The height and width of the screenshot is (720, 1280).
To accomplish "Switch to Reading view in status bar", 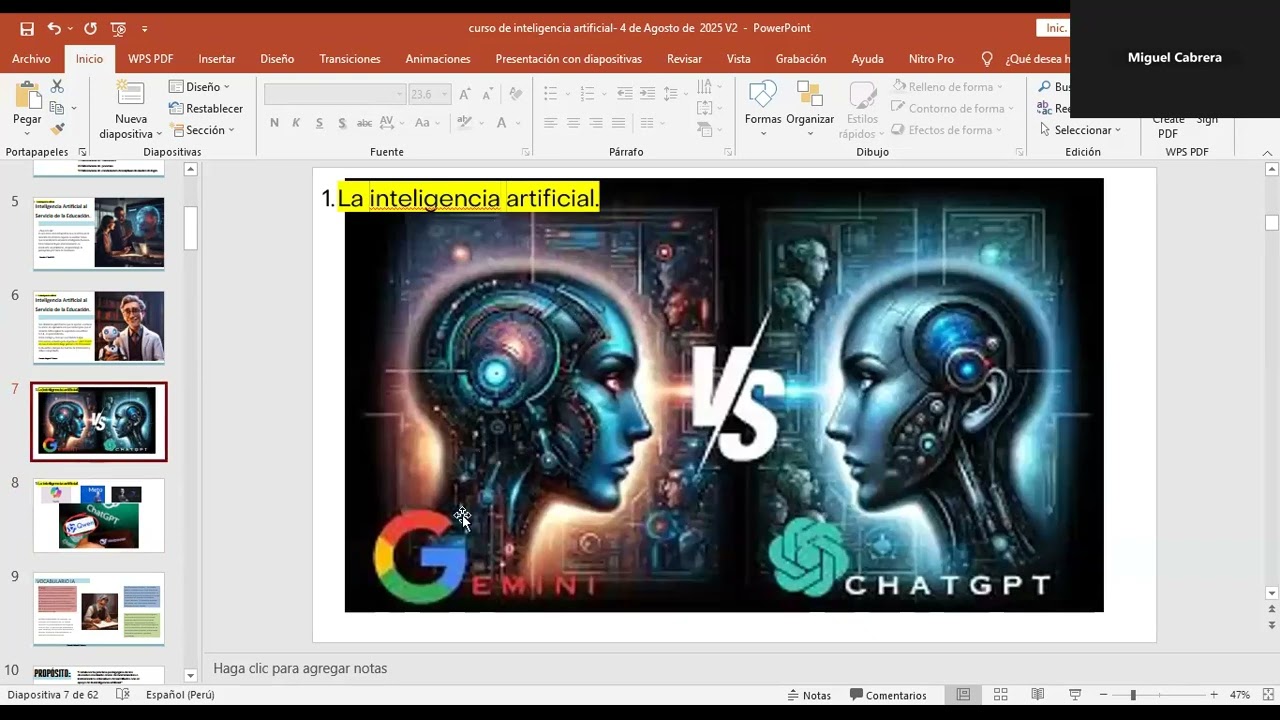I will point(1038,695).
